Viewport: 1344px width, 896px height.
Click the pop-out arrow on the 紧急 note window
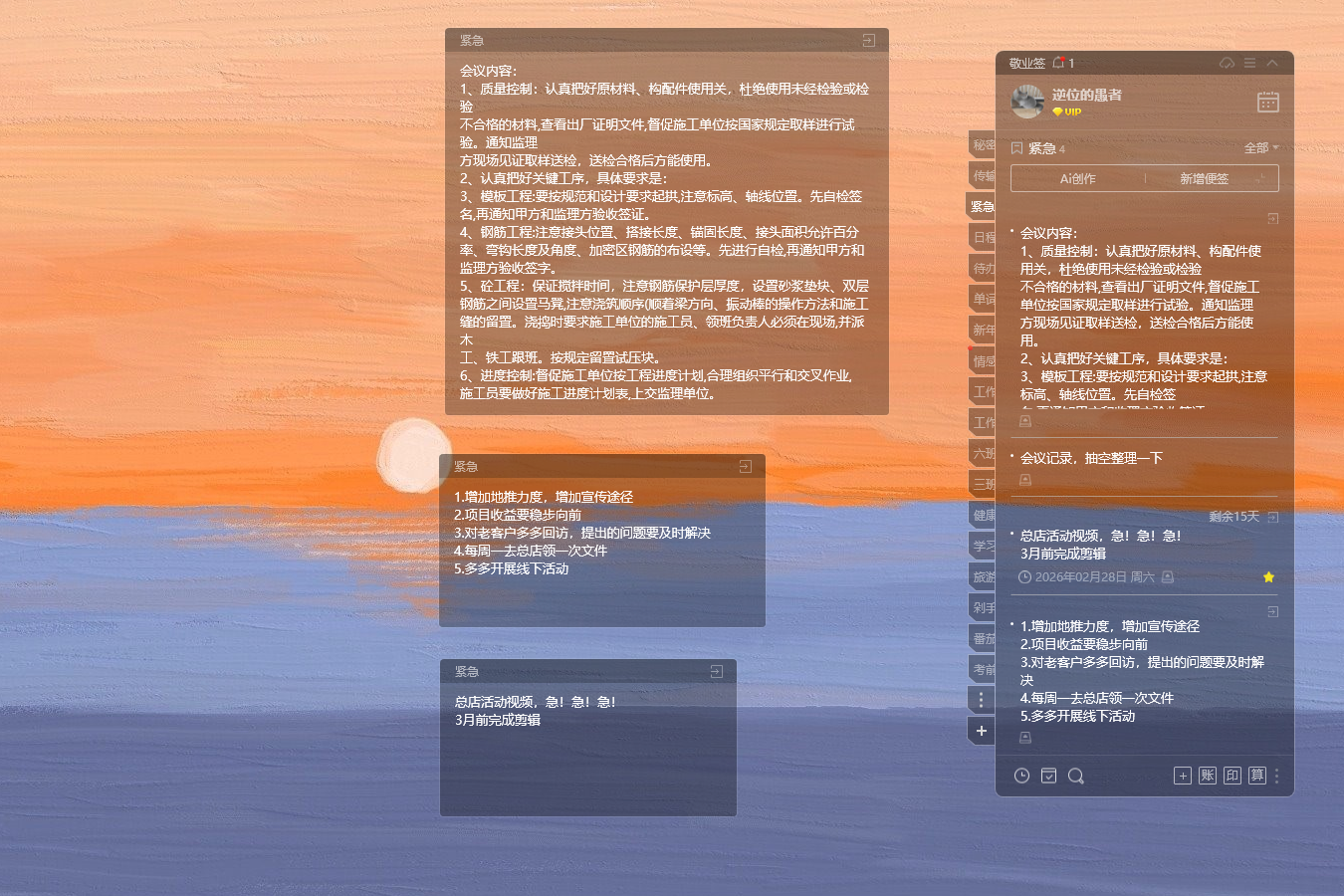[x=871, y=40]
